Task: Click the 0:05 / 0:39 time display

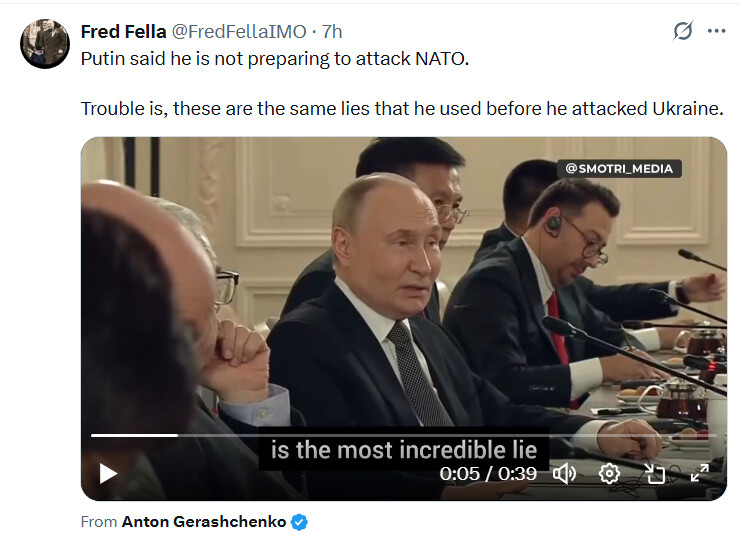Action: point(488,473)
